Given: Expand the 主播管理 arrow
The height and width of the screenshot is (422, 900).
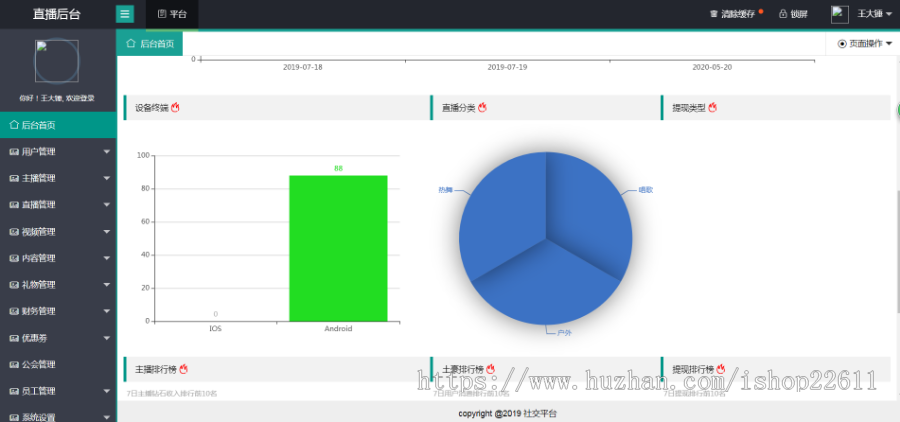Looking at the screenshot, I should pos(107,178).
